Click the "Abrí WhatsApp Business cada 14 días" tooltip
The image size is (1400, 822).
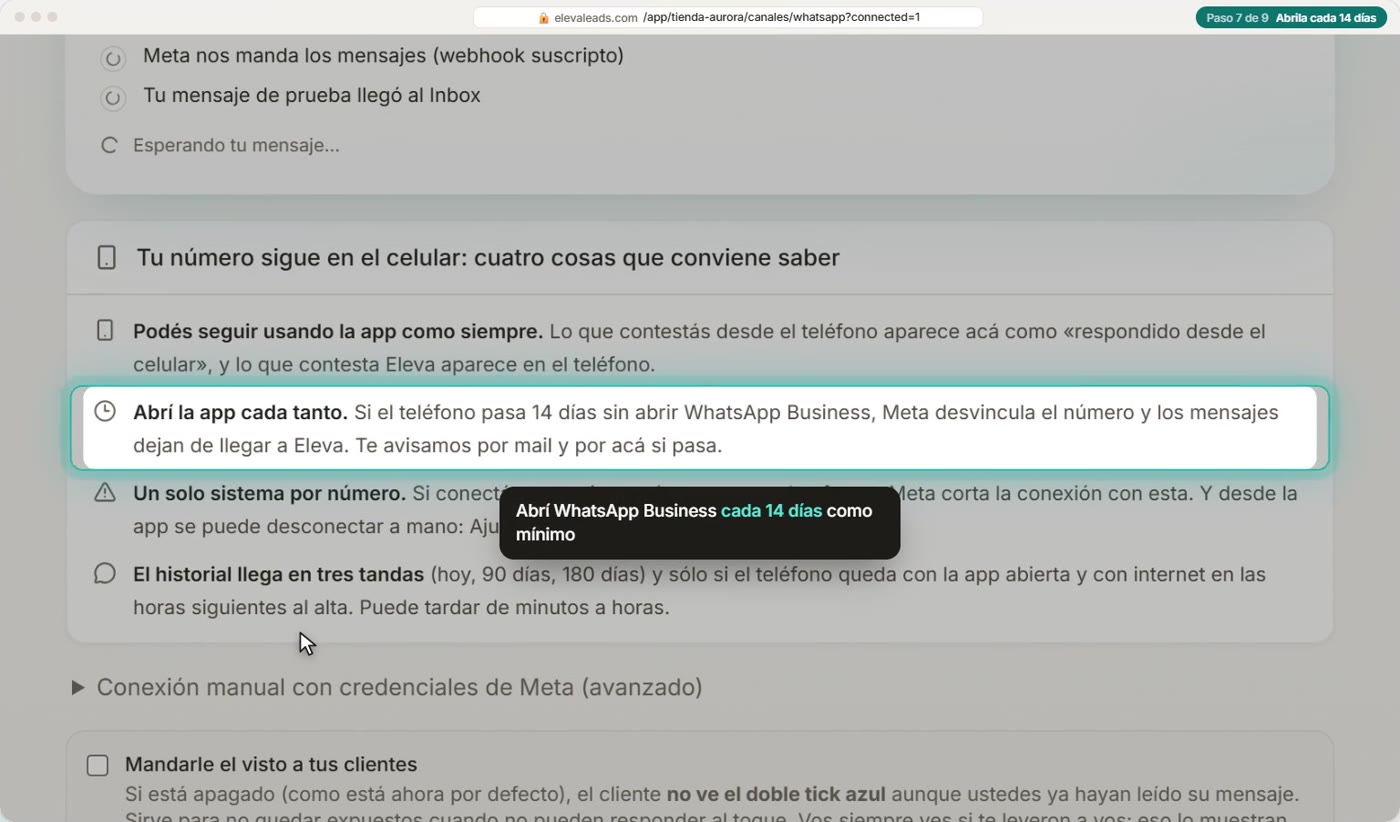tap(700, 523)
